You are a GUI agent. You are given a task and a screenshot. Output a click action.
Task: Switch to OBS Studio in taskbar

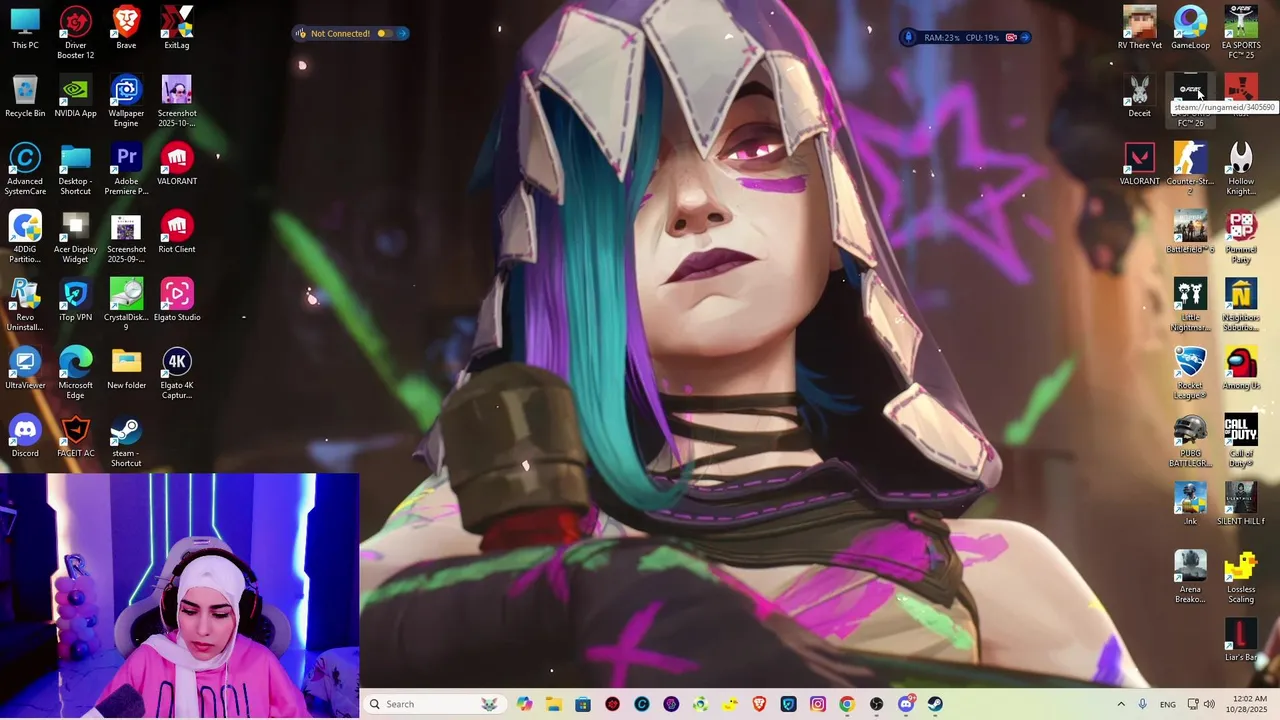876,704
